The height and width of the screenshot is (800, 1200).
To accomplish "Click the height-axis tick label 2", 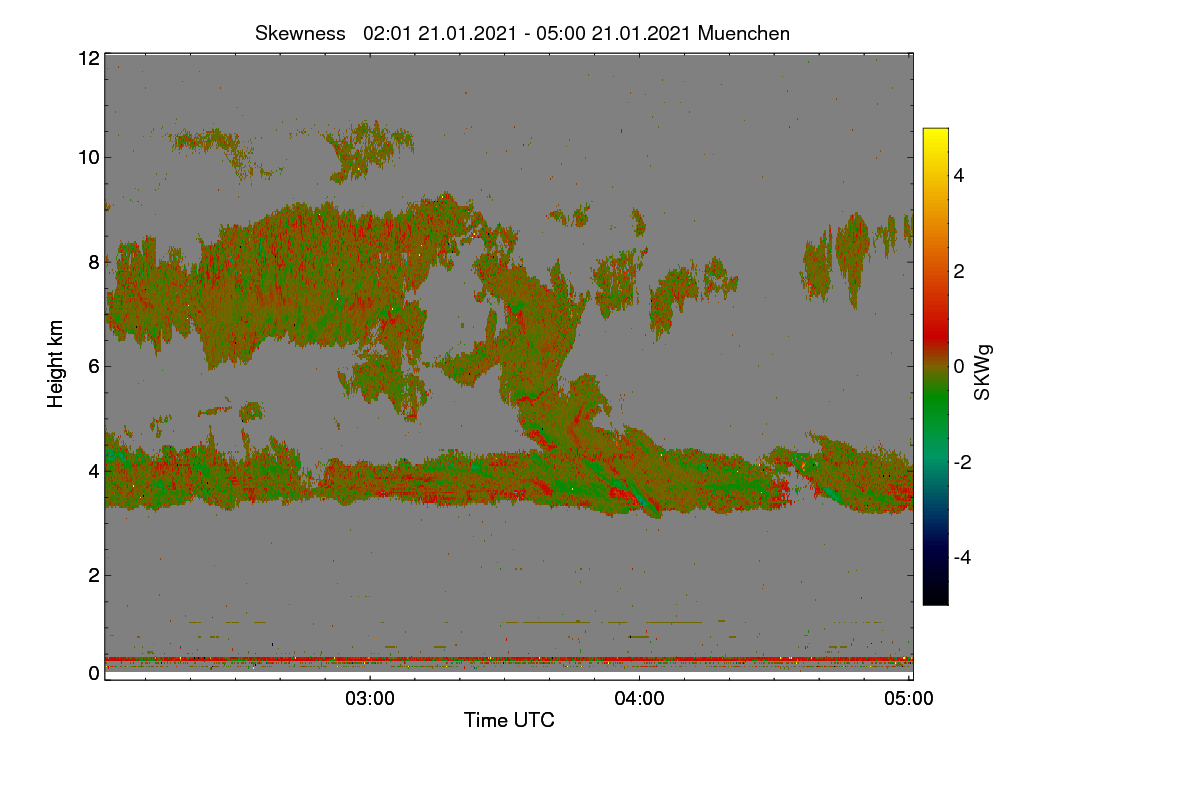I will click(94, 575).
